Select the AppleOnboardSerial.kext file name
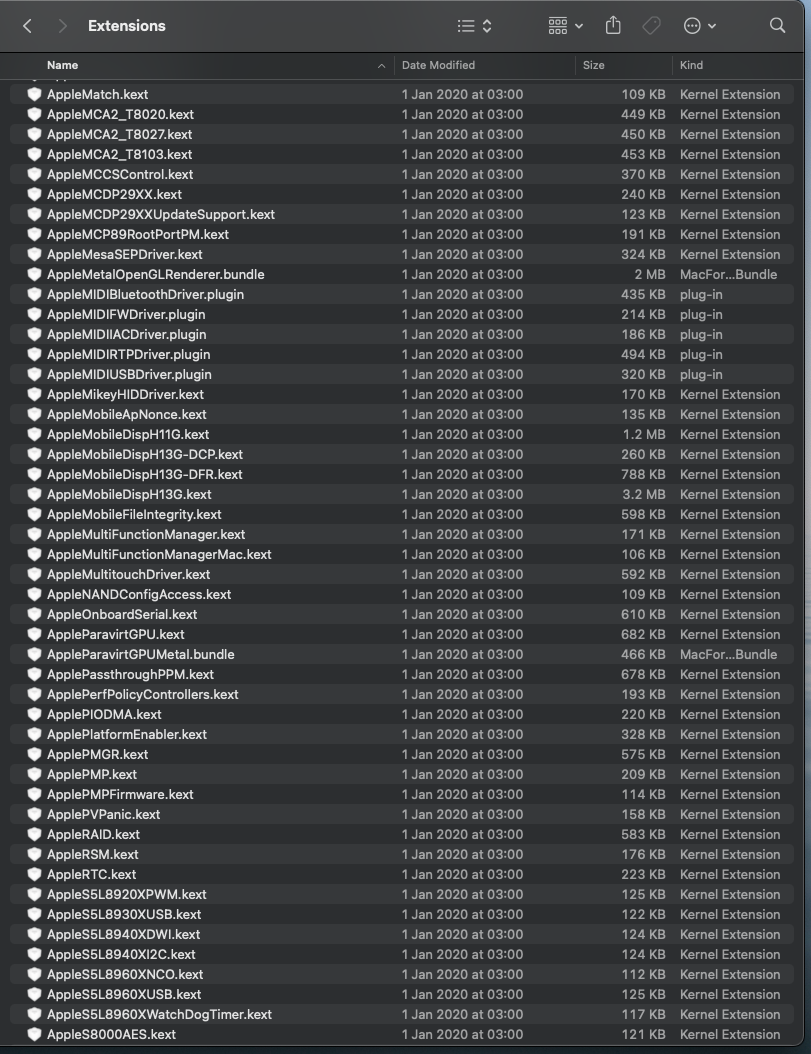This screenshot has height=1054, width=811. pos(122,614)
